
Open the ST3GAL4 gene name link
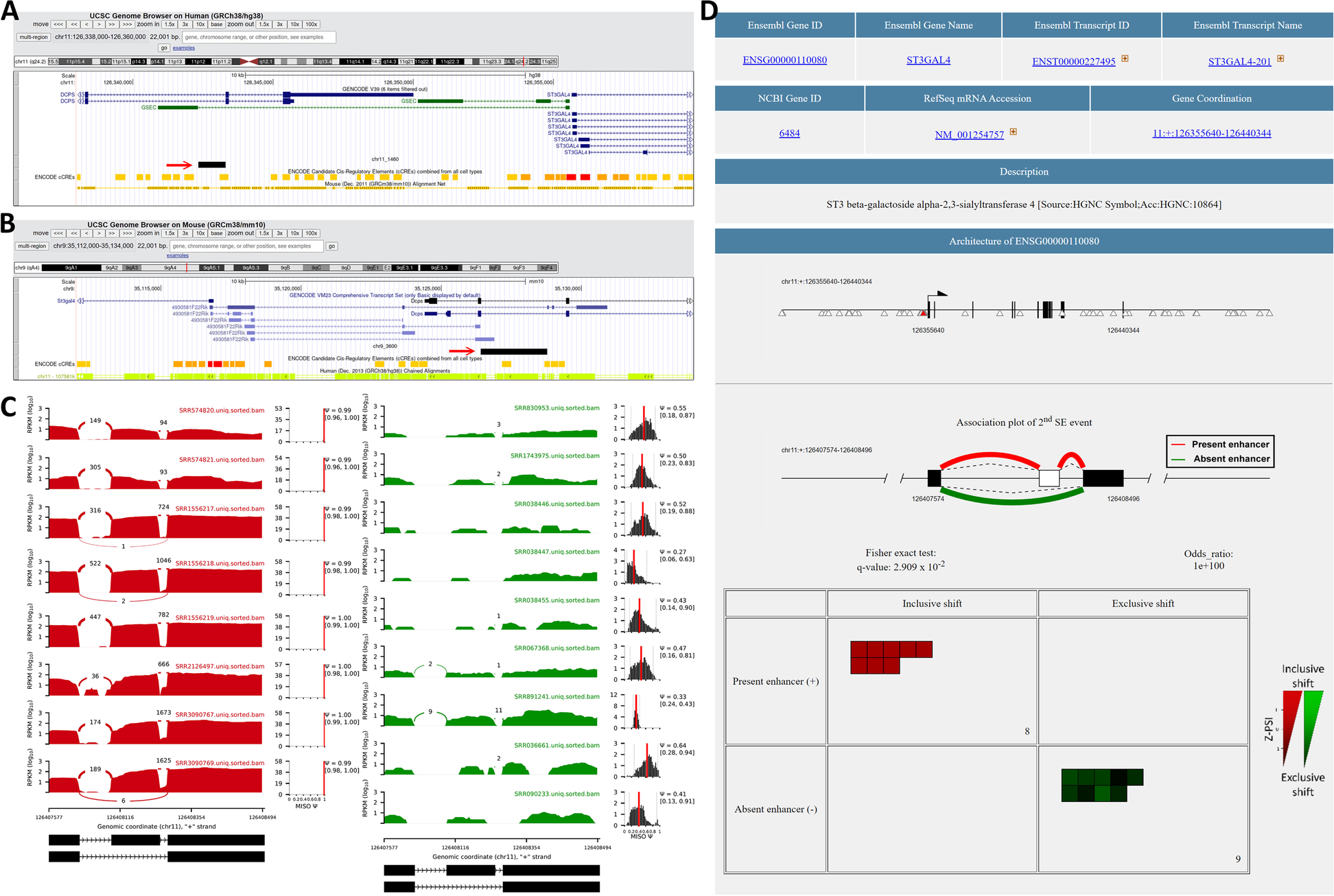pyautogui.click(x=928, y=60)
